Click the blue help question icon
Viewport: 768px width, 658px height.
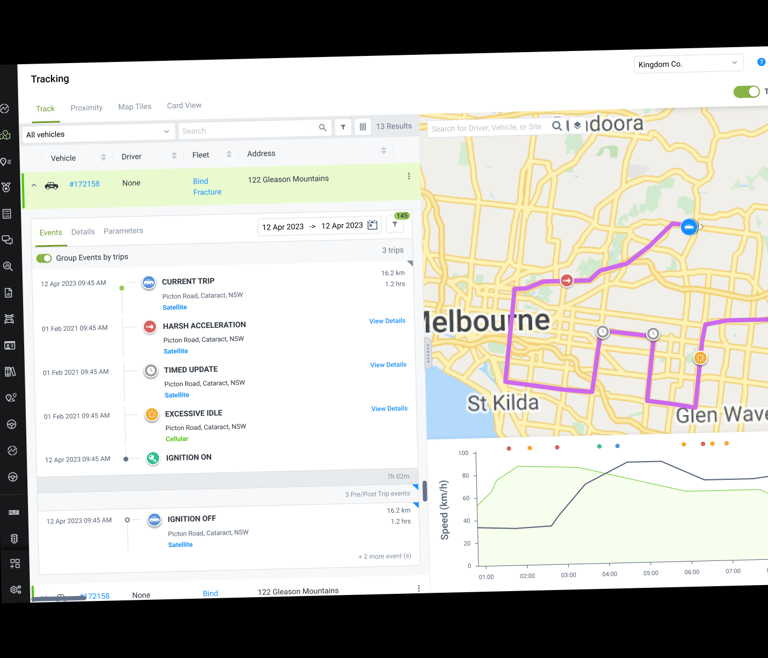(761, 62)
